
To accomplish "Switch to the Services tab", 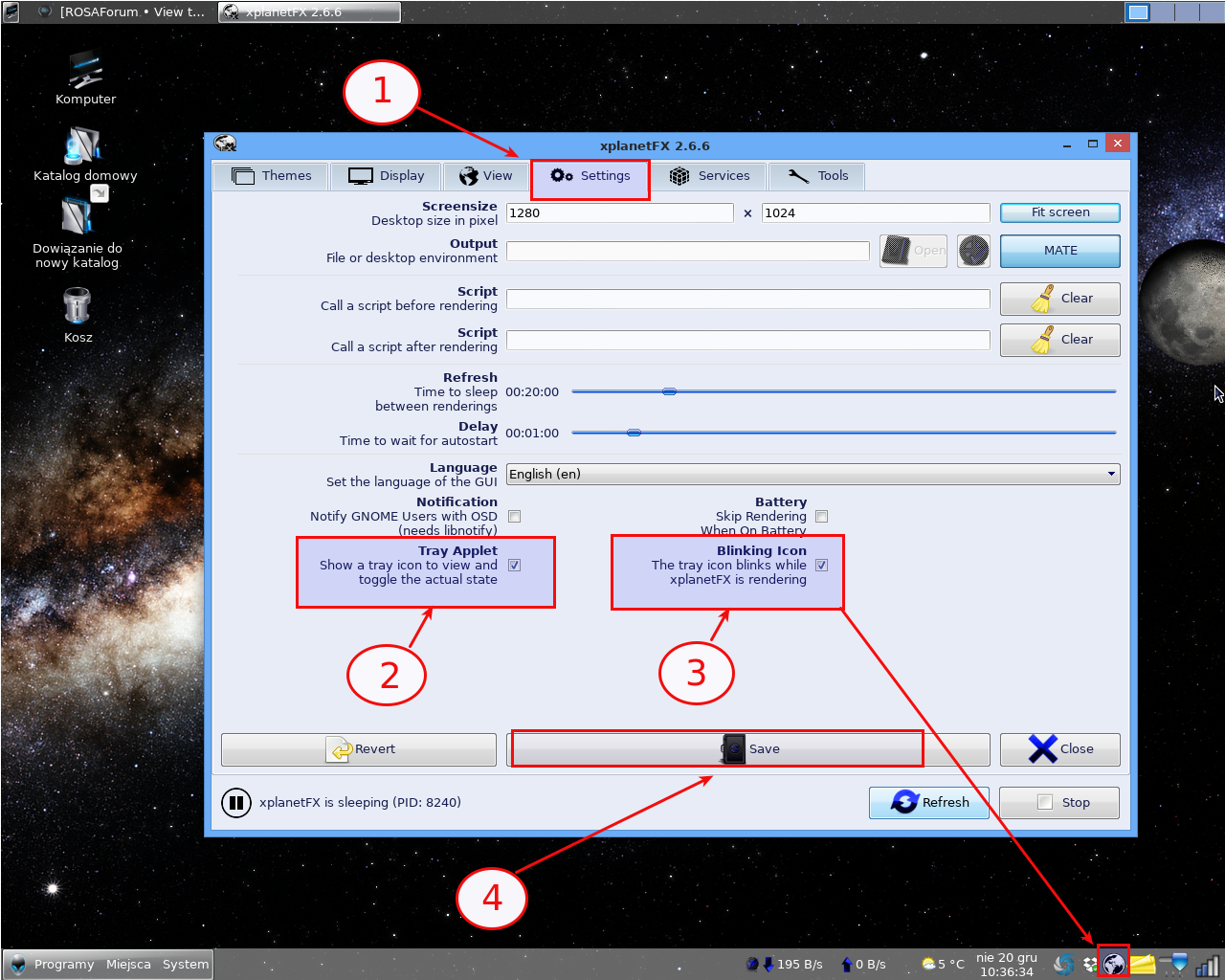I will coord(709,176).
